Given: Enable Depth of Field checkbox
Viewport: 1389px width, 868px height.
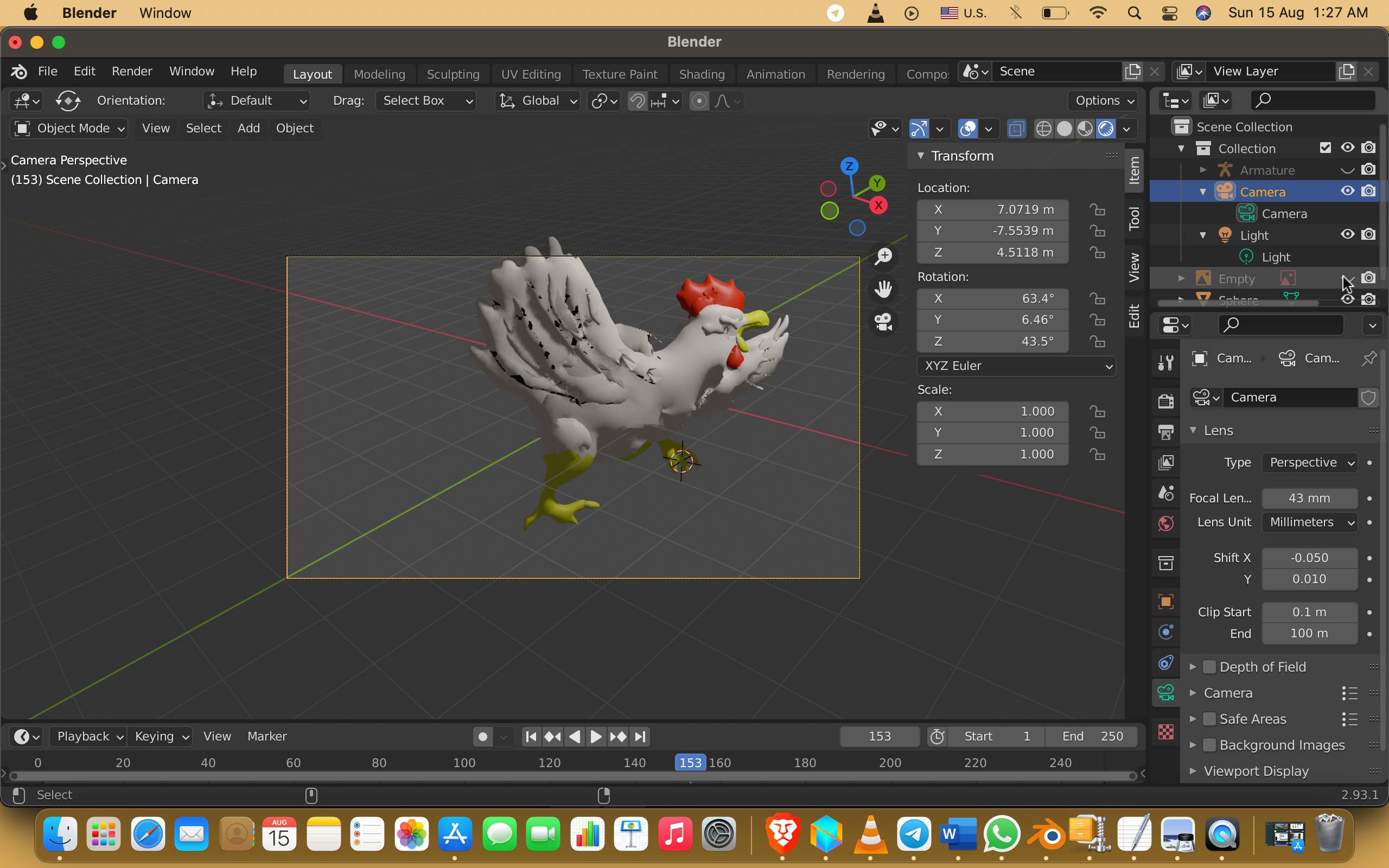Looking at the screenshot, I should [x=1209, y=667].
